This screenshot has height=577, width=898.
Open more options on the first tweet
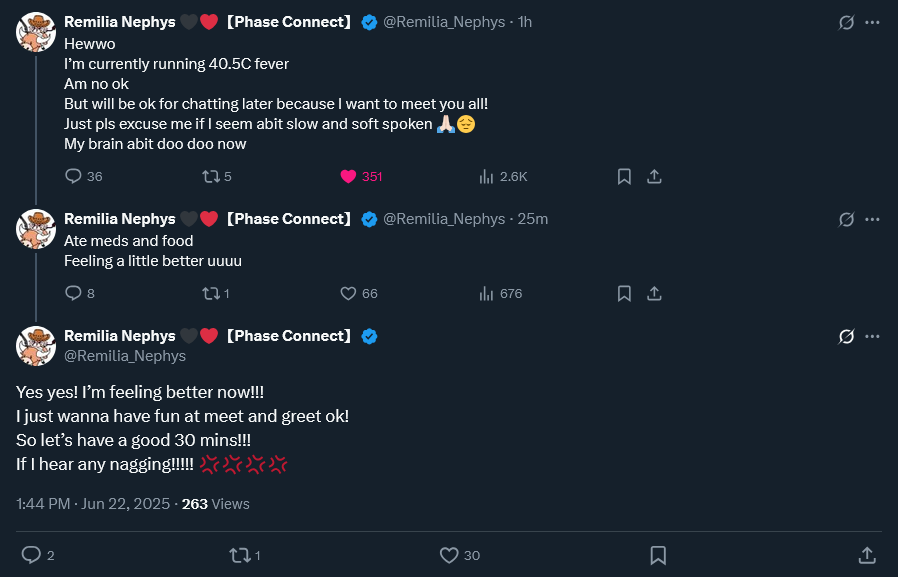872,22
